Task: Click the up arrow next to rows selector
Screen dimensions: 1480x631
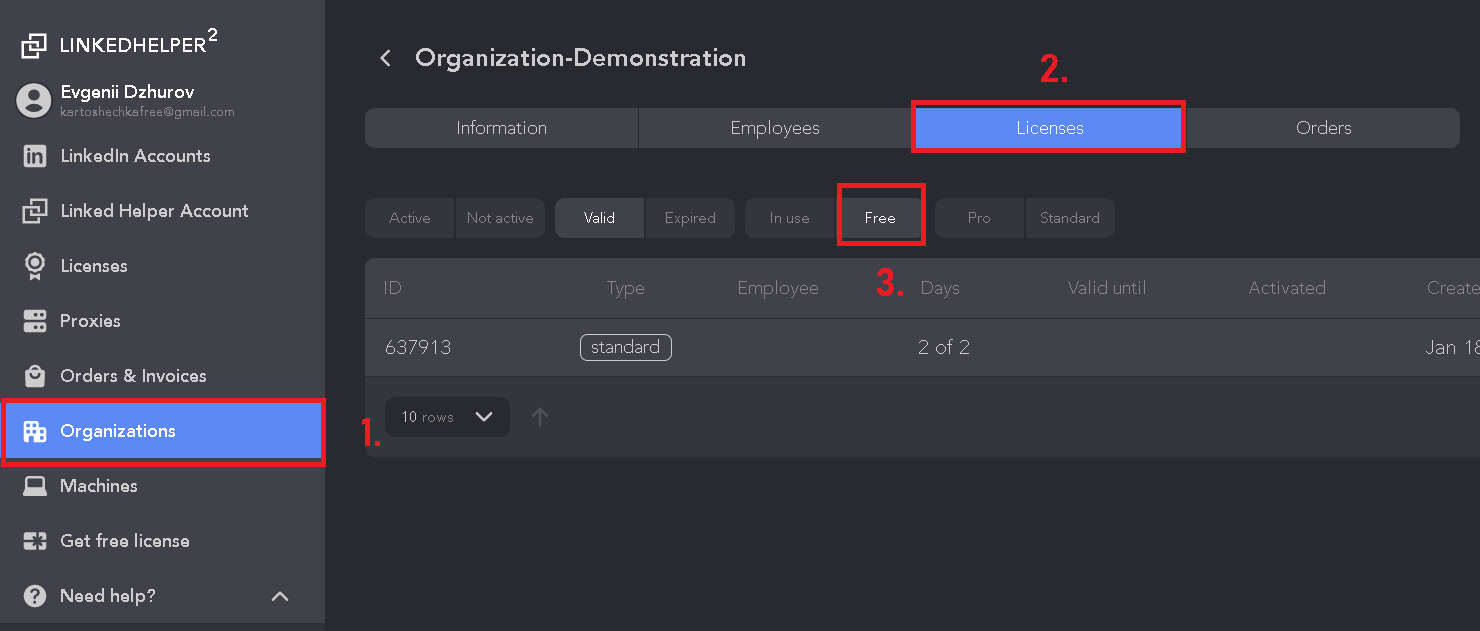Action: pyautogui.click(x=540, y=417)
